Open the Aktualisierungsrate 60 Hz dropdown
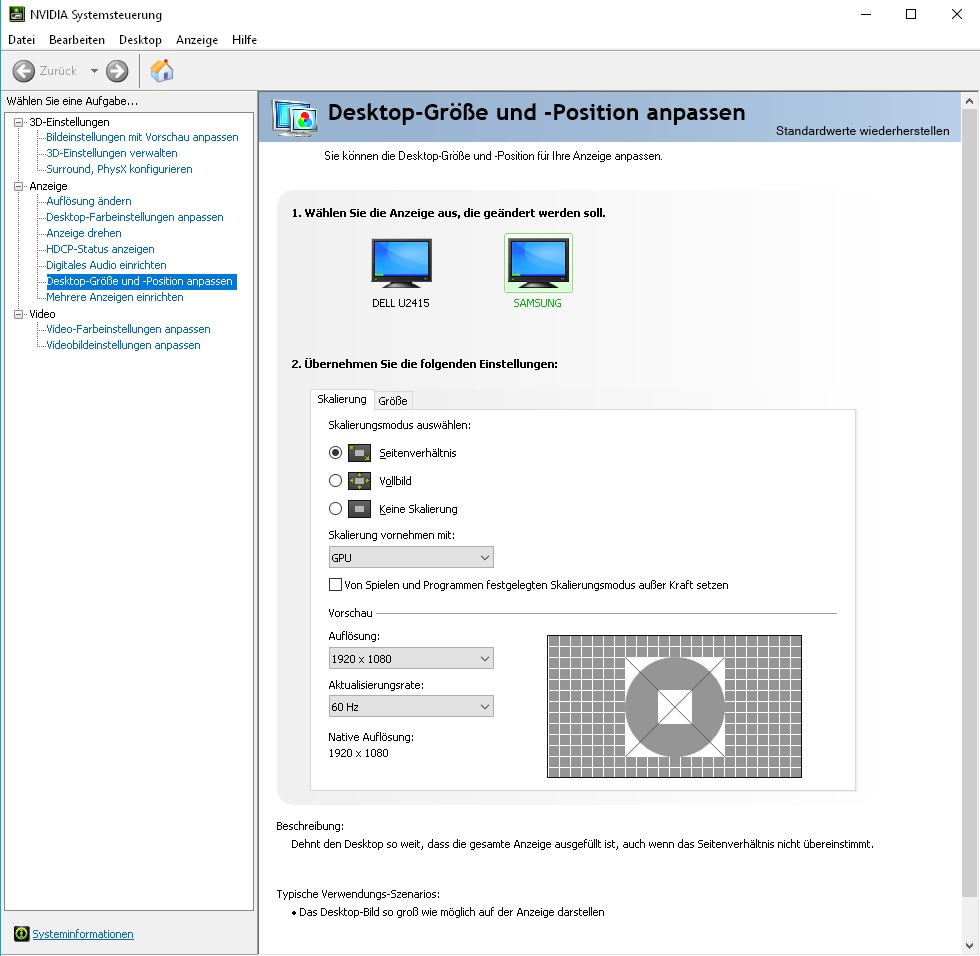 click(x=411, y=707)
